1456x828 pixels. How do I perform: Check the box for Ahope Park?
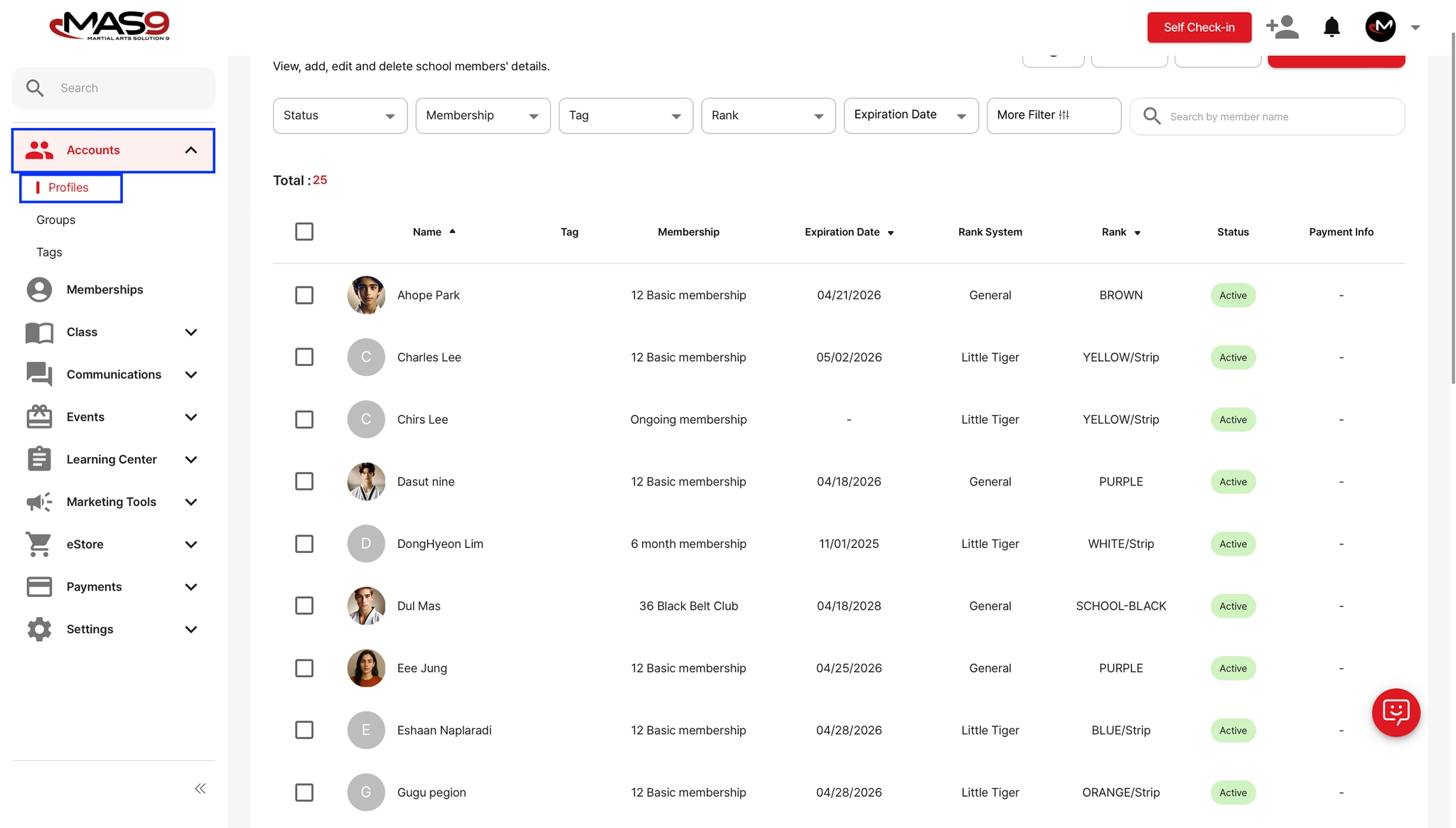point(304,295)
